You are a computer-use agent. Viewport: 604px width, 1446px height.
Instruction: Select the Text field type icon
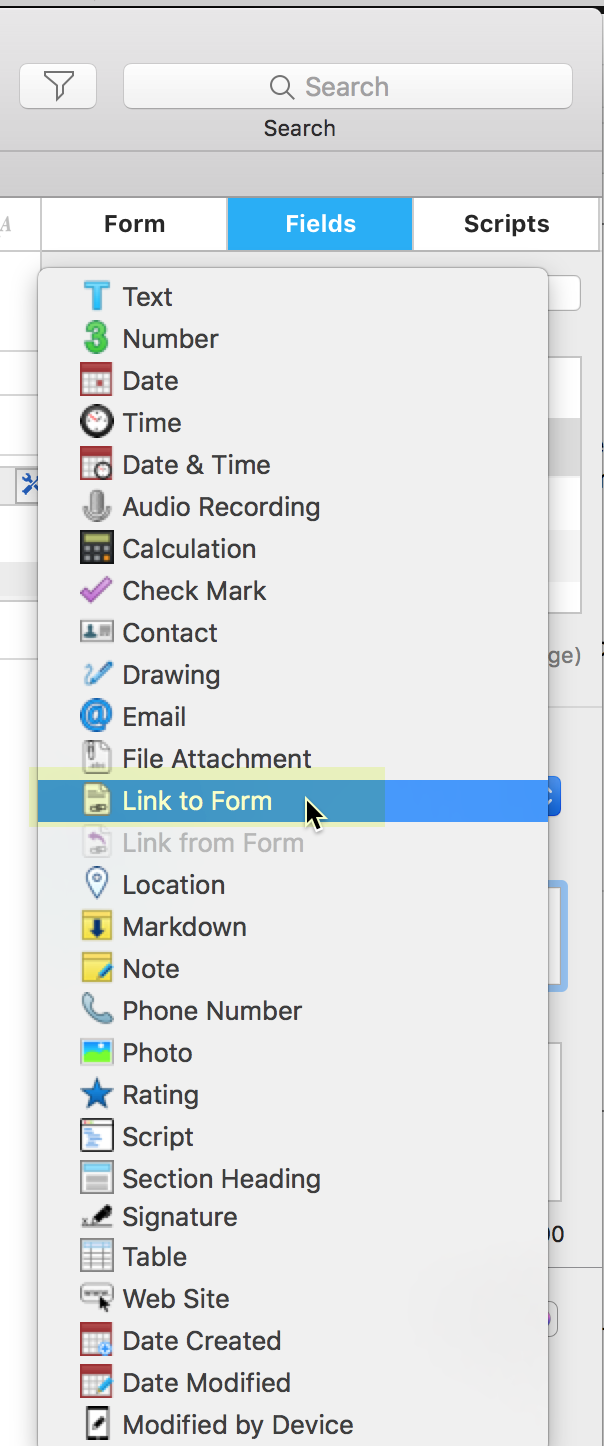click(96, 297)
